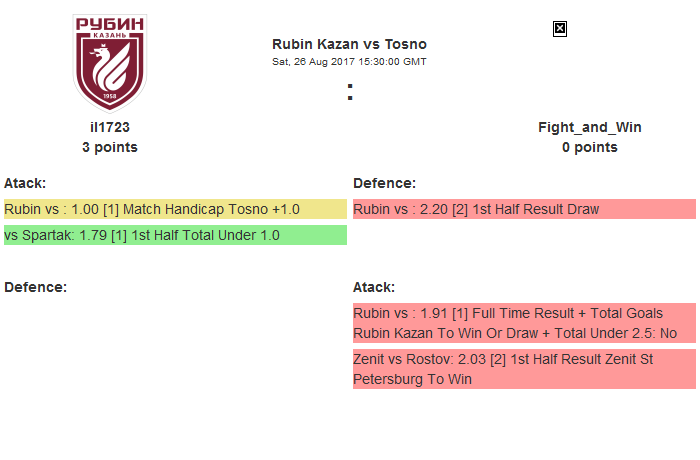Open the Full Time Result + Total Goals bet
This screenshot has width=700, height=460.
[x=523, y=322]
